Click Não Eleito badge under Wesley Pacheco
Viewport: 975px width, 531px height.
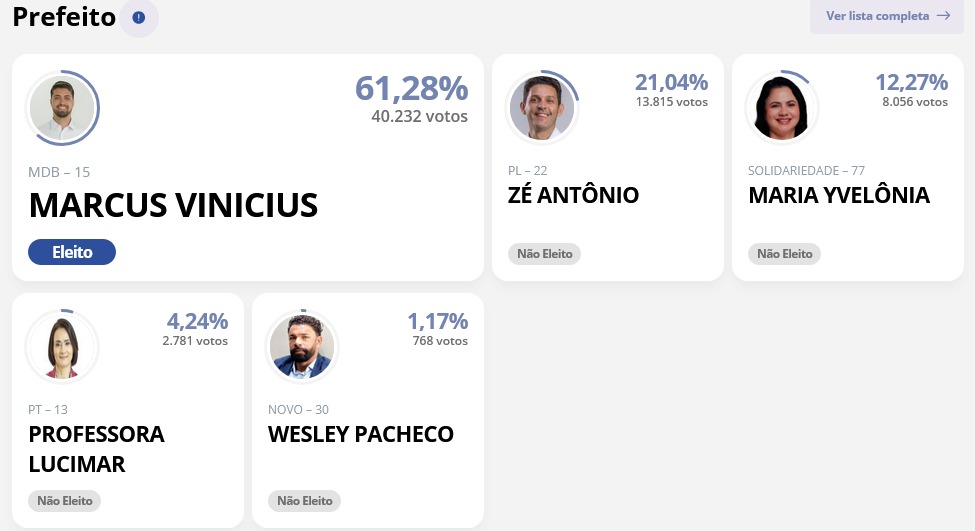point(305,501)
